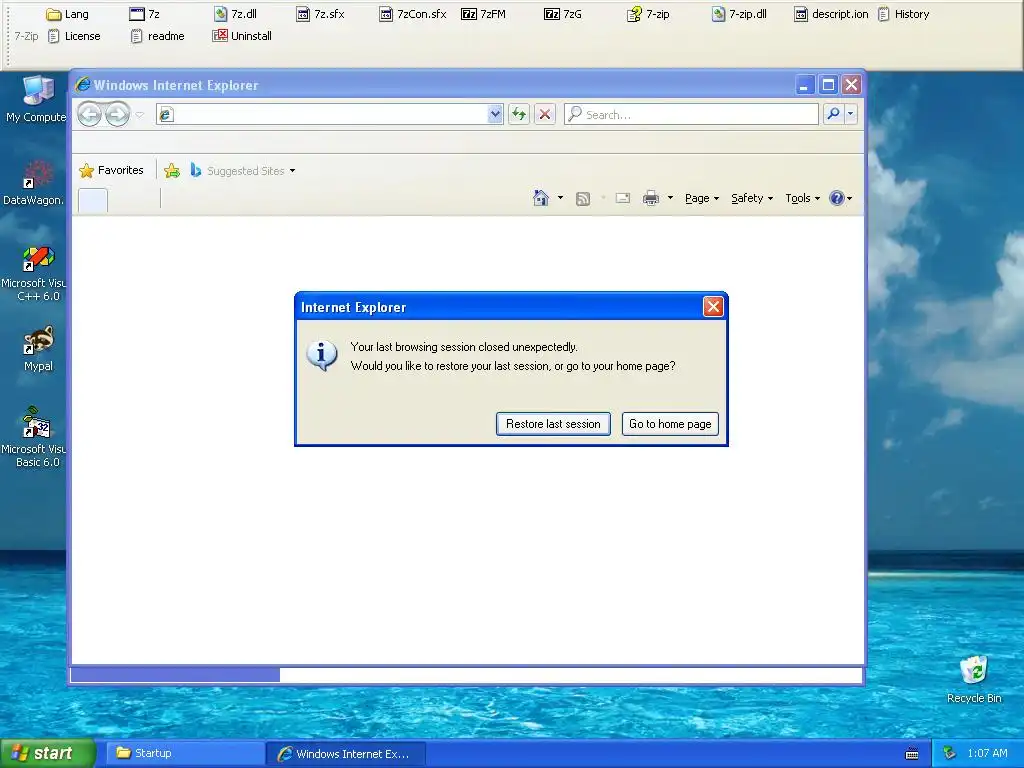Select Microsoft Visual Basic 6.0 shortcut
Viewport: 1024px width, 768px height.
click(34, 438)
